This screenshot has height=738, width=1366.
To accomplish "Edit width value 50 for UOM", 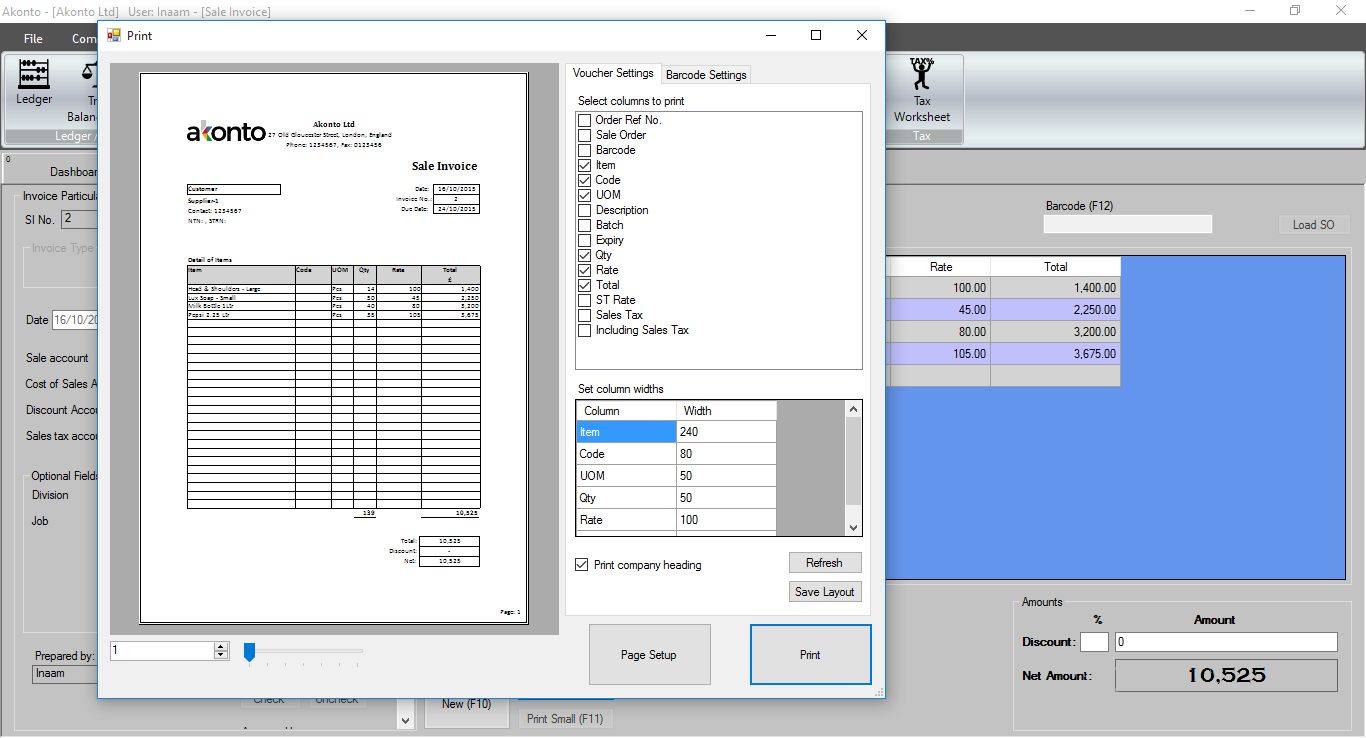I will coord(726,476).
